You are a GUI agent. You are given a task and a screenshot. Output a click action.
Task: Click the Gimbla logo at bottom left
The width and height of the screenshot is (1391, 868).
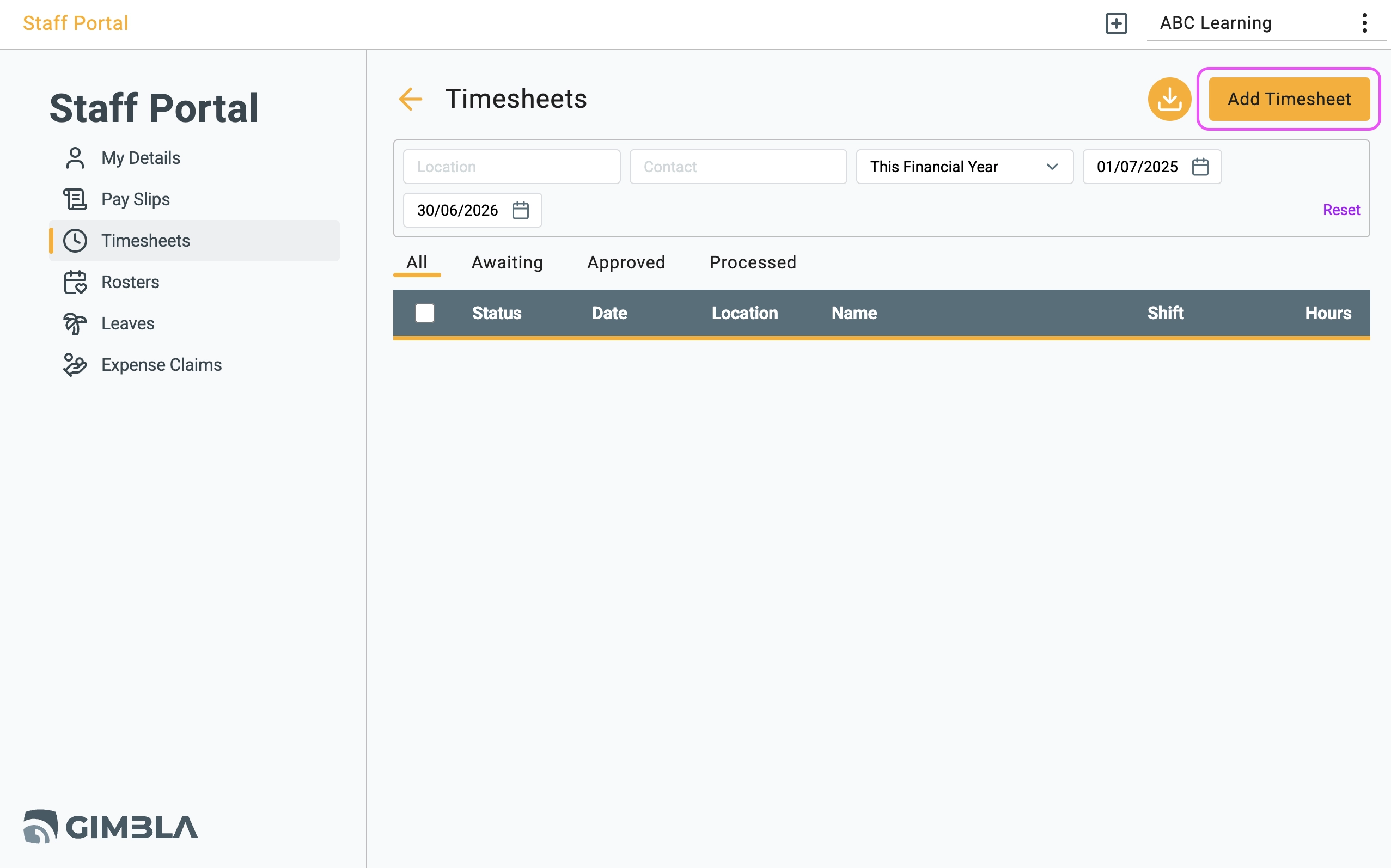coord(111,827)
